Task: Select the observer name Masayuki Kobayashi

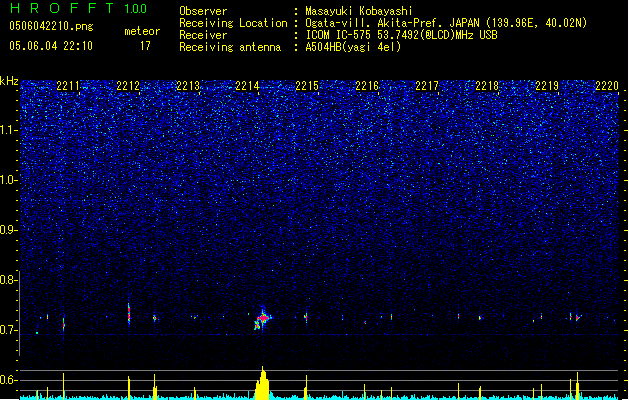Action: tap(359, 11)
